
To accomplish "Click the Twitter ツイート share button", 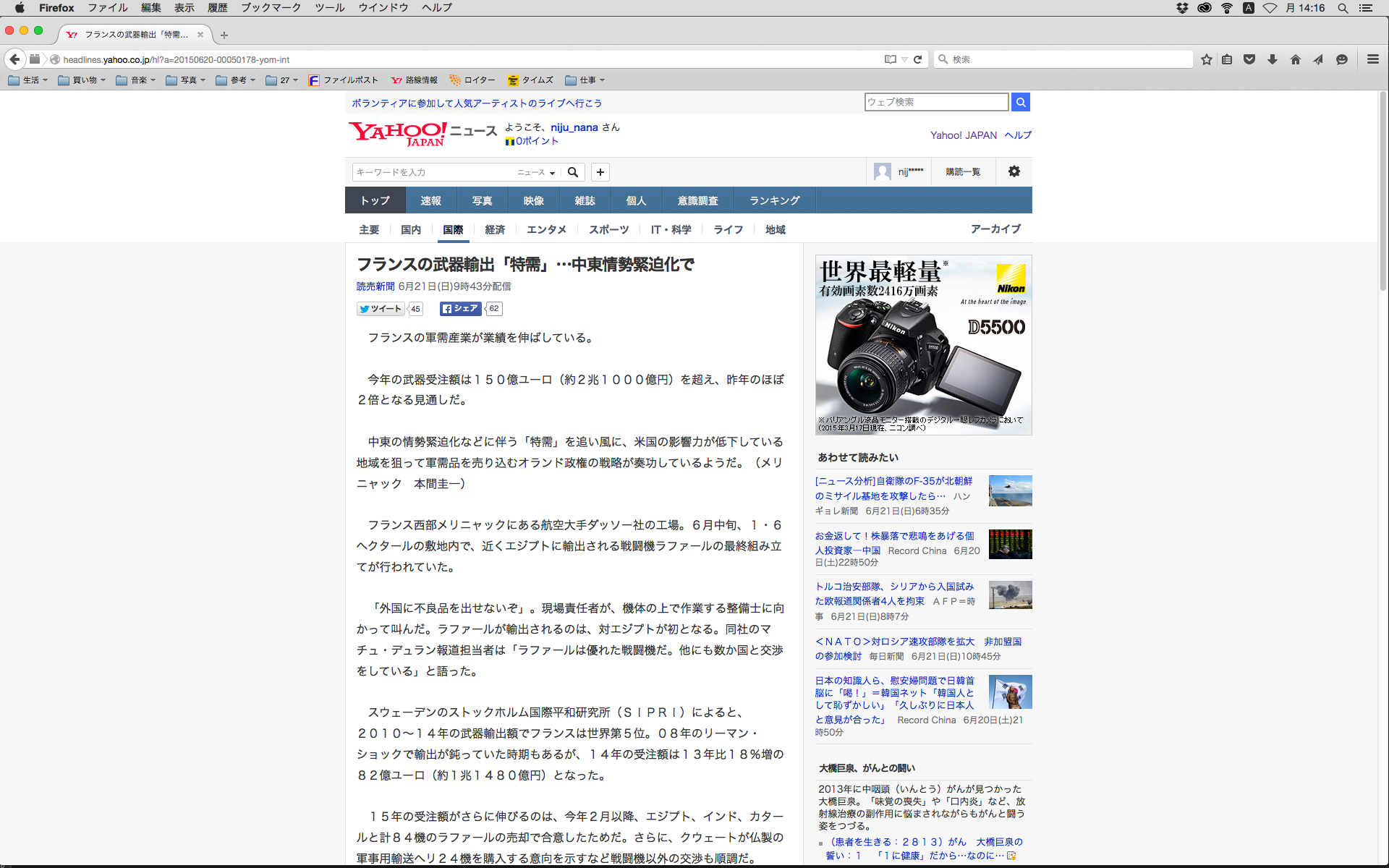I will (x=381, y=309).
